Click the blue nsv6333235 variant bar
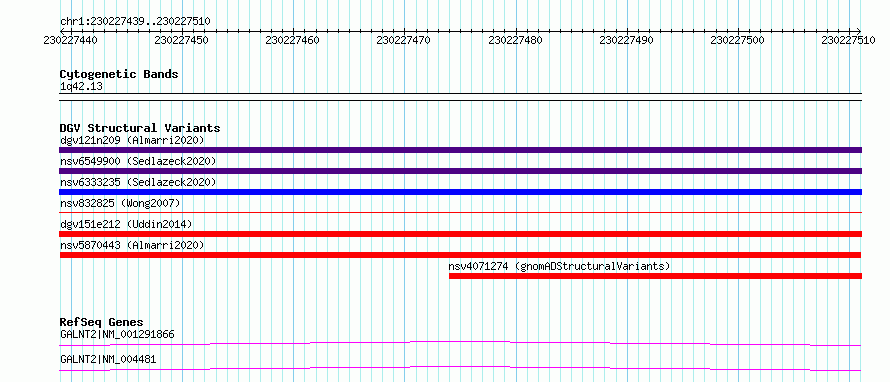The height and width of the screenshot is (382, 890). 460,192
